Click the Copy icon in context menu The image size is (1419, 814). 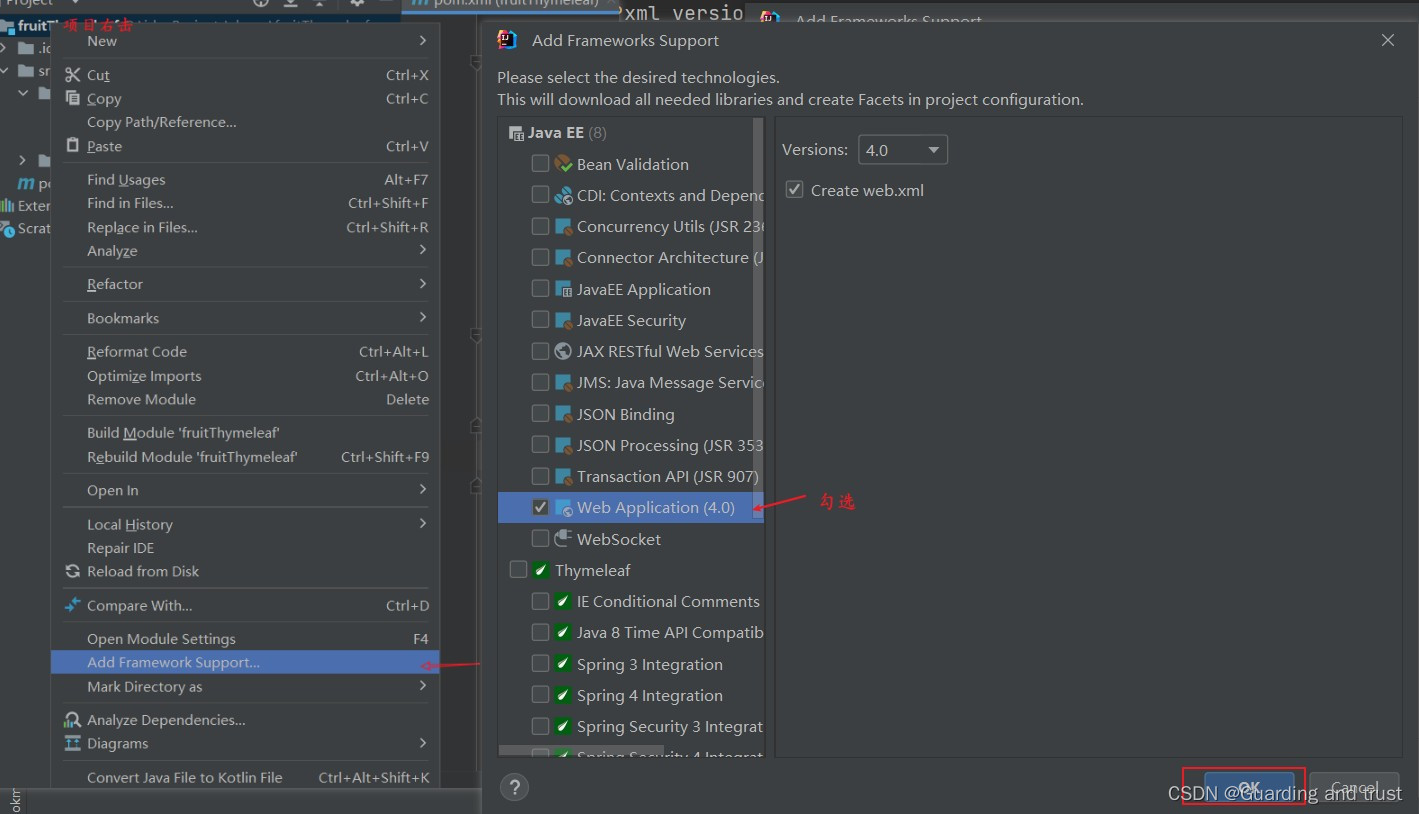(72, 98)
